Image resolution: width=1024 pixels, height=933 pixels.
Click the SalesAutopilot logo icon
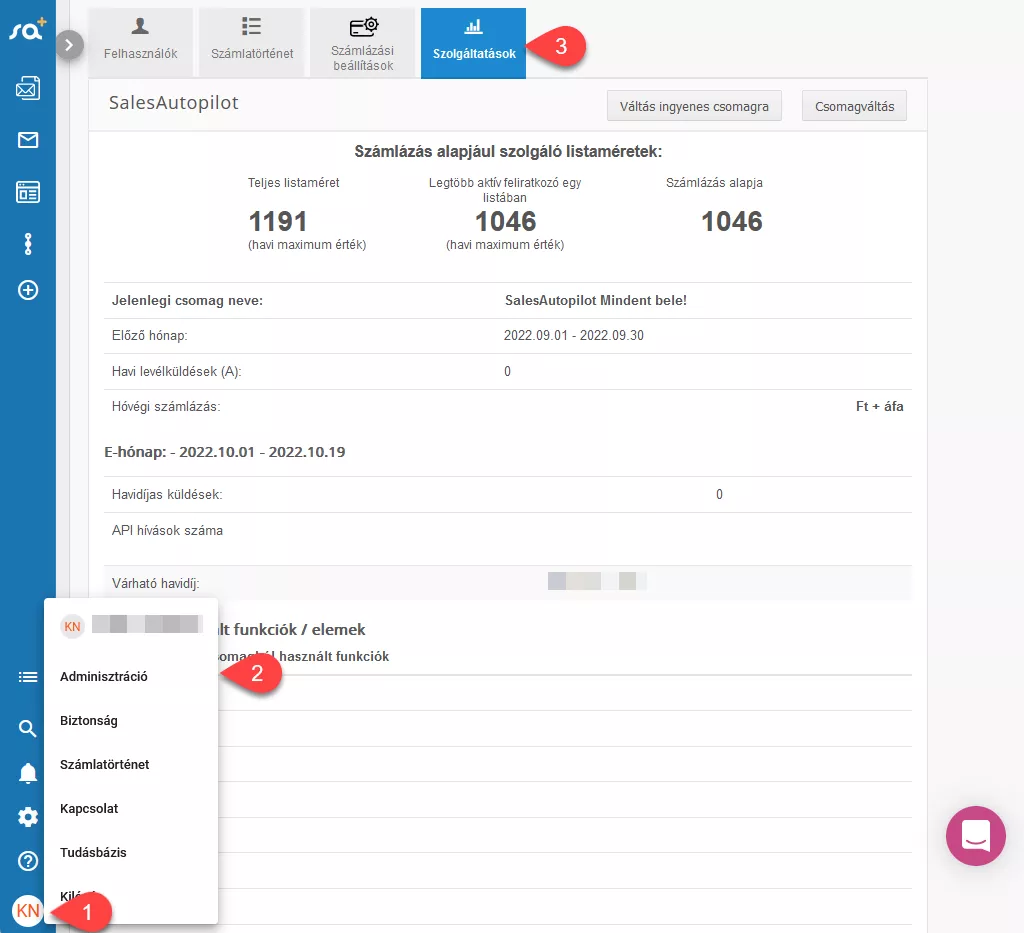point(27,29)
